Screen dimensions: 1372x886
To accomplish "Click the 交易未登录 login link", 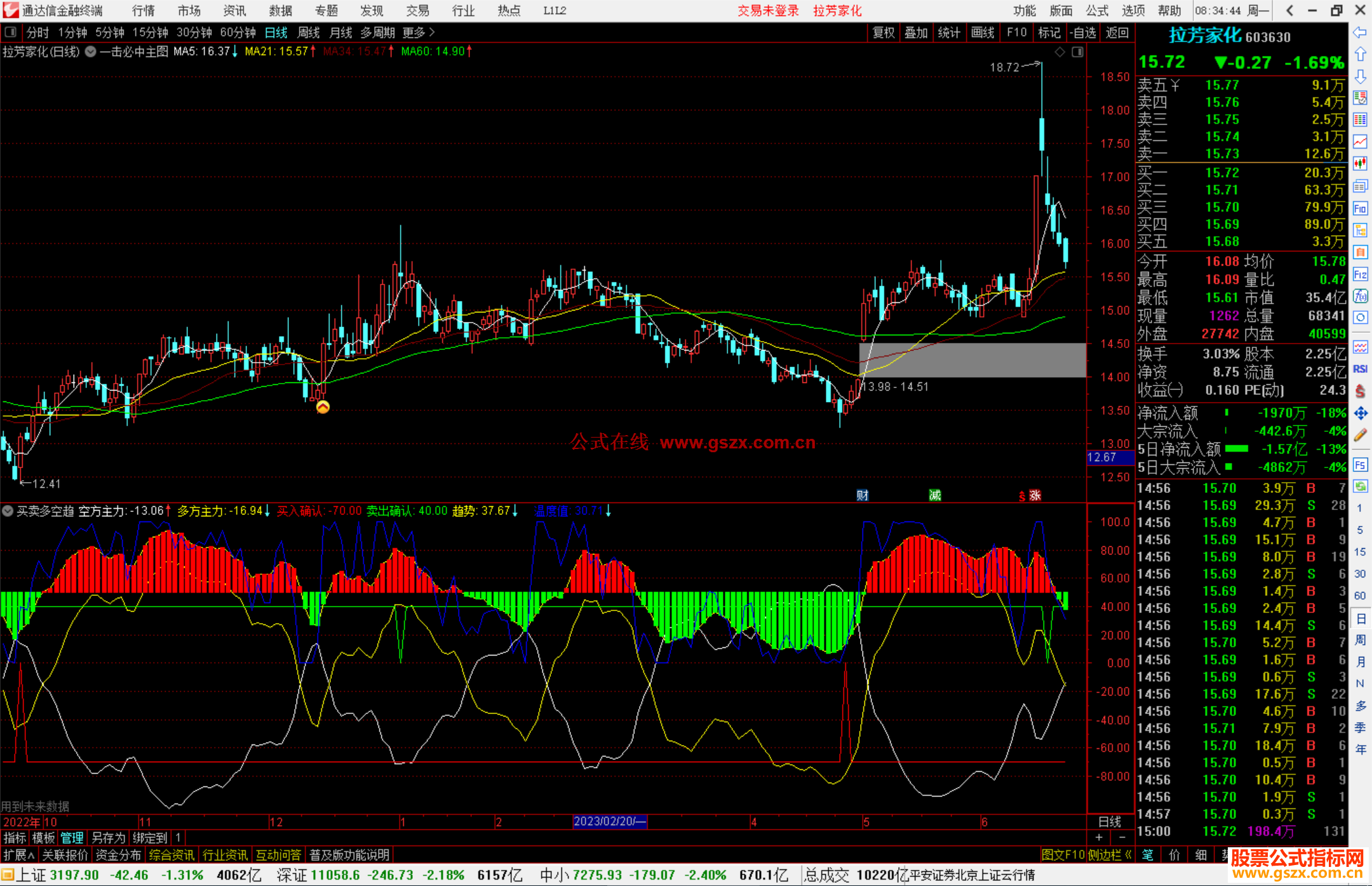I will [768, 11].
